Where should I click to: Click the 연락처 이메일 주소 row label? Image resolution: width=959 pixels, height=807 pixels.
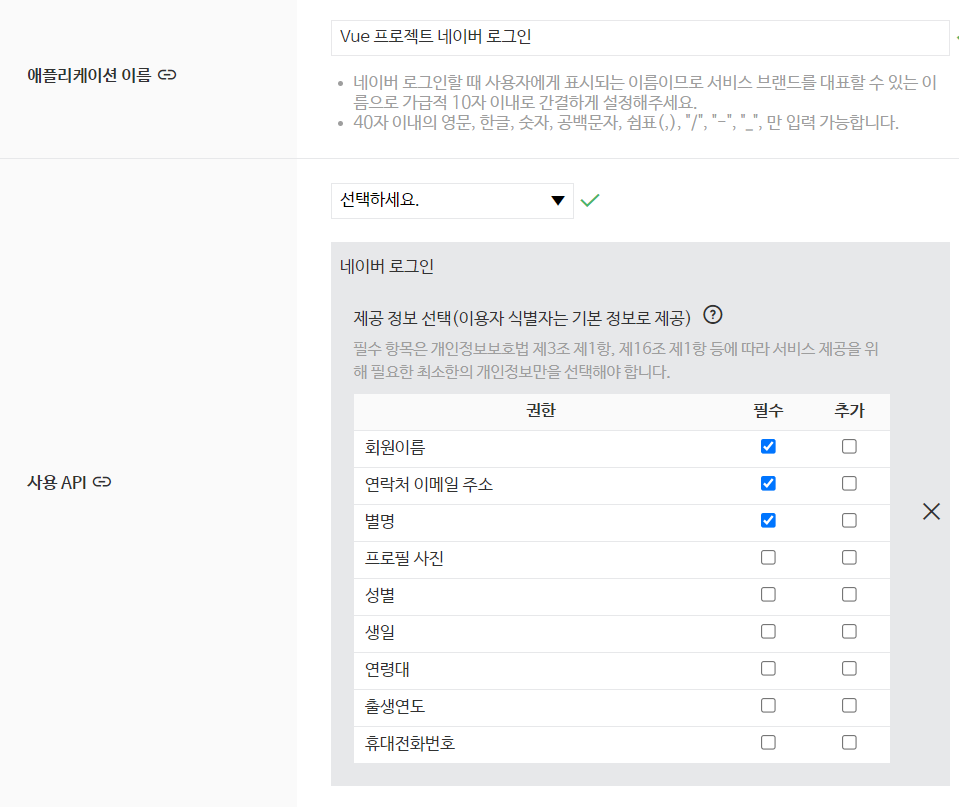tap(429, 485)
